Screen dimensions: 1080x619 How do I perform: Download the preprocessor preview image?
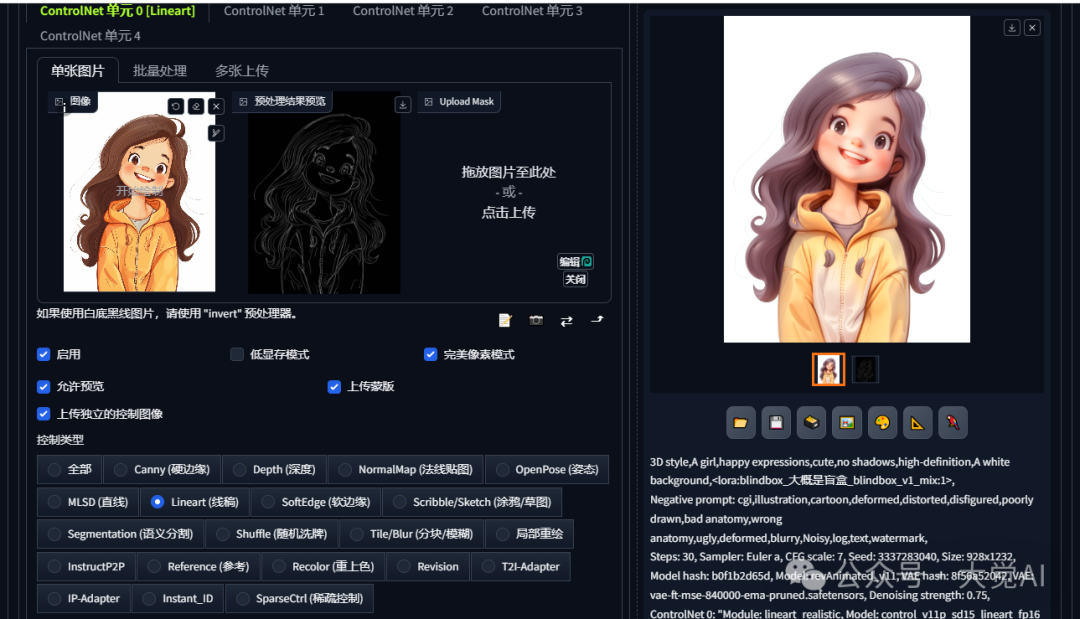(403, 104)
